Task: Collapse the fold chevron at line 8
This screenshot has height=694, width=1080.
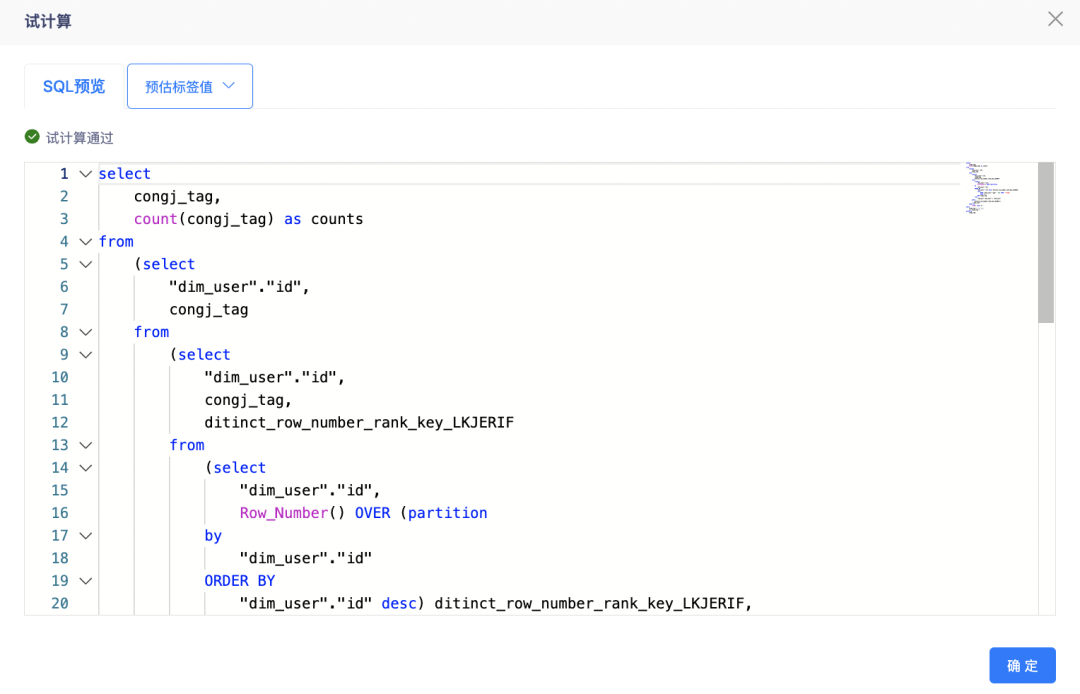Action: [x=85, y=332]
